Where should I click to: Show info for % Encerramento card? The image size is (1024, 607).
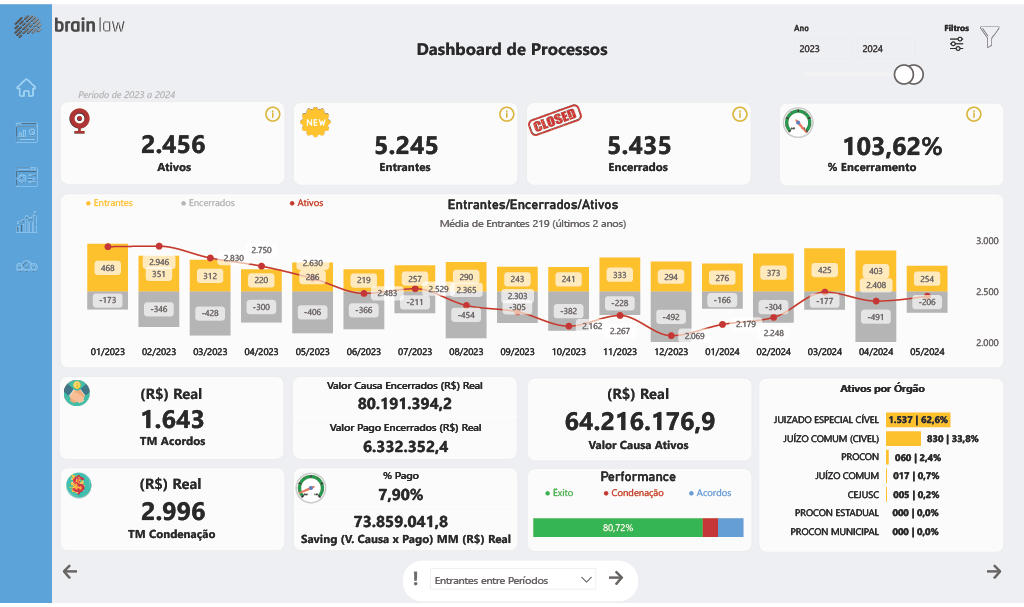tap(973, 114)
